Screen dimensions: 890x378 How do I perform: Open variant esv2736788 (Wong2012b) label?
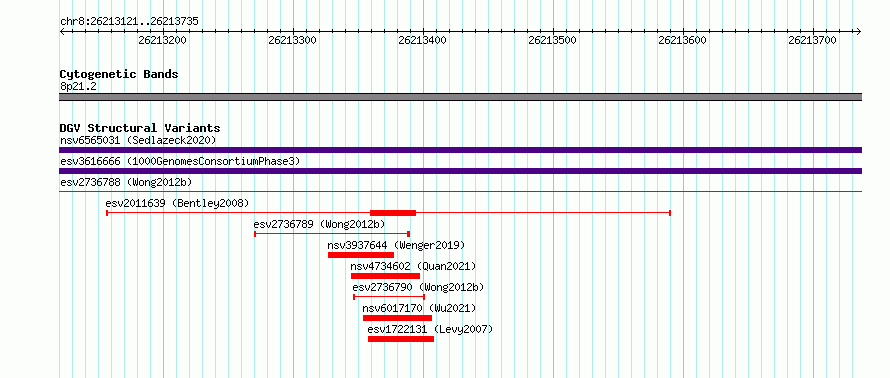pos(126,183)
